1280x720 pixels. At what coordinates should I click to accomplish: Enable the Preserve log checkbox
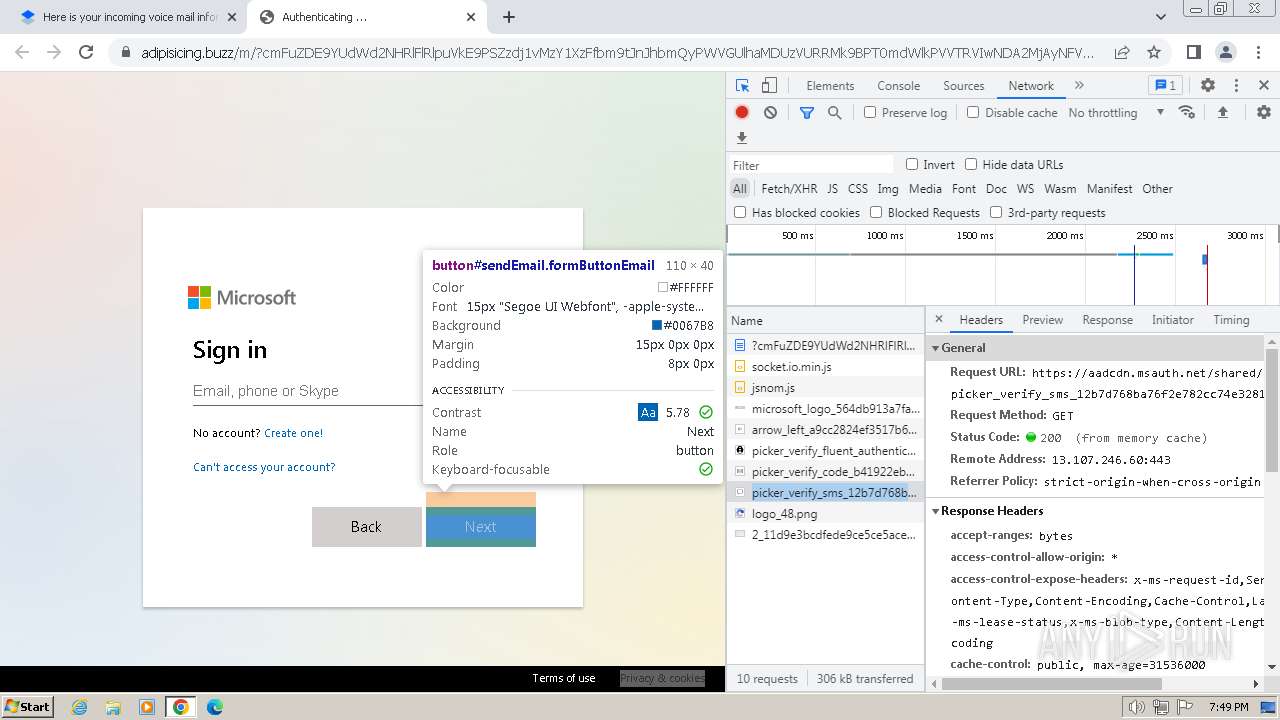(x=870, y=113)
